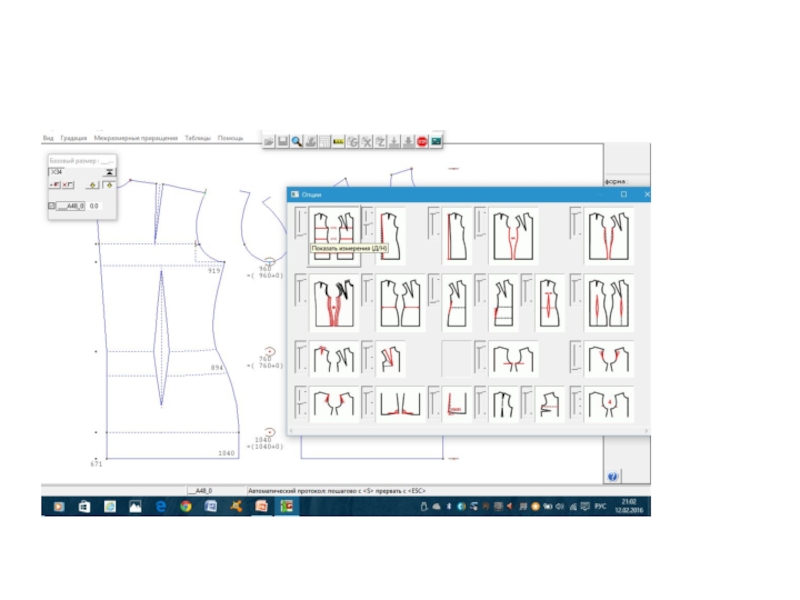Click the stamp icon right of magnifier
The width and height of the screenshot is (800, 600).
pyautogui.click(x=311, y=142)
